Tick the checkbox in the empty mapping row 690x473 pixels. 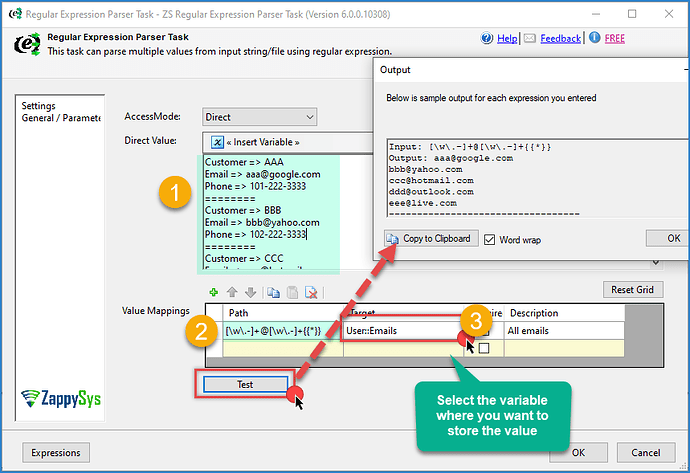point(484,348)
